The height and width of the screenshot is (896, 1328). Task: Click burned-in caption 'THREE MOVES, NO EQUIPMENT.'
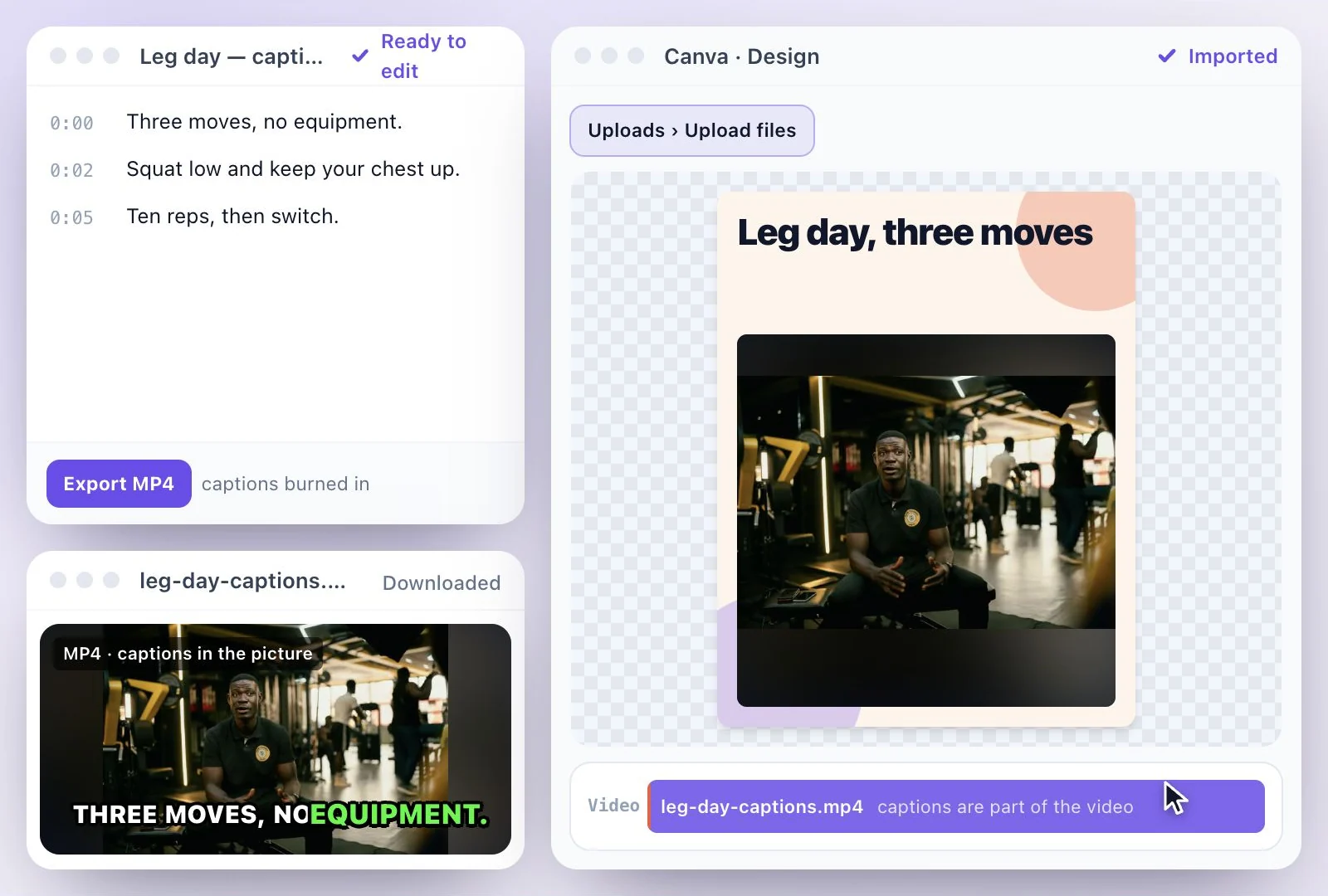pos(281,815)
